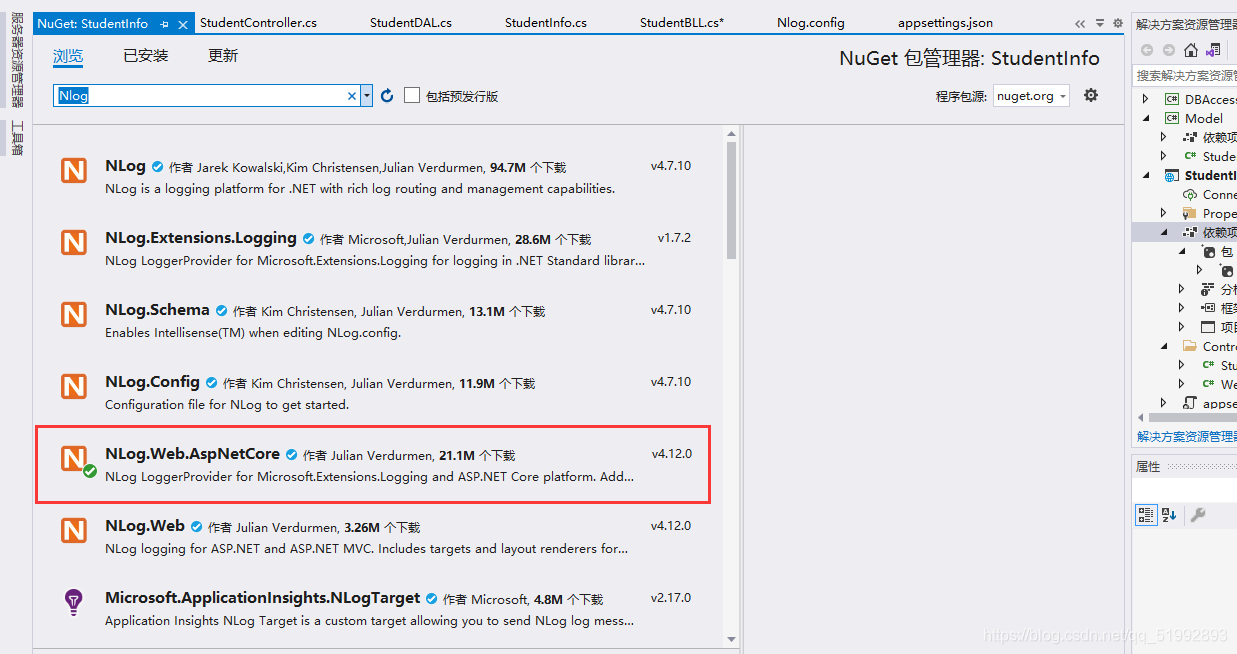Switch to the Browse (浏览) tab

68,57
